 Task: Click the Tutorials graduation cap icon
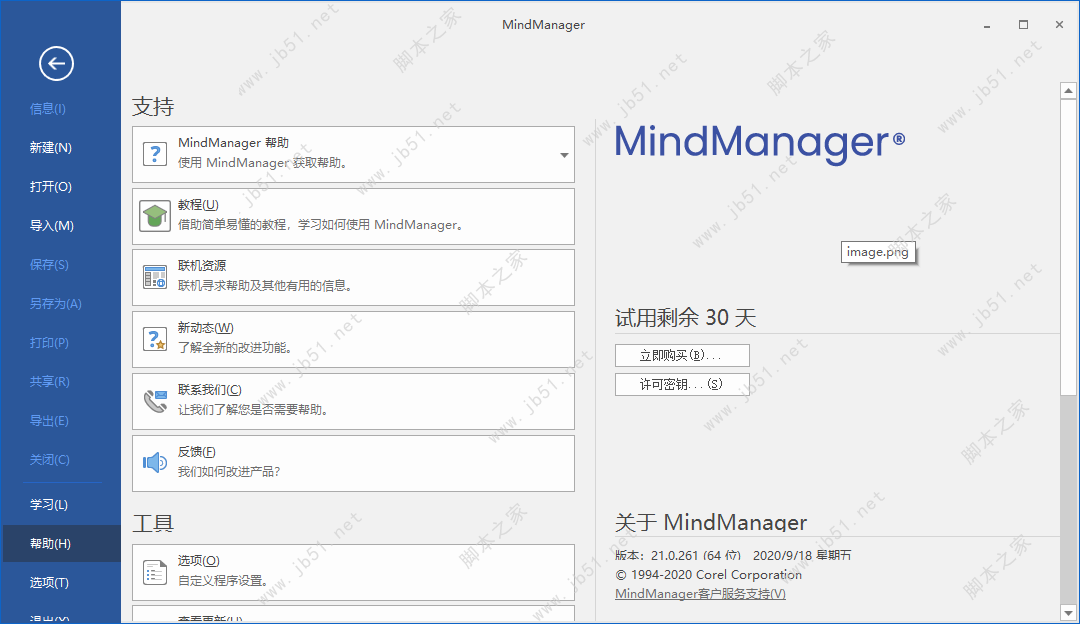coord(155,216)
